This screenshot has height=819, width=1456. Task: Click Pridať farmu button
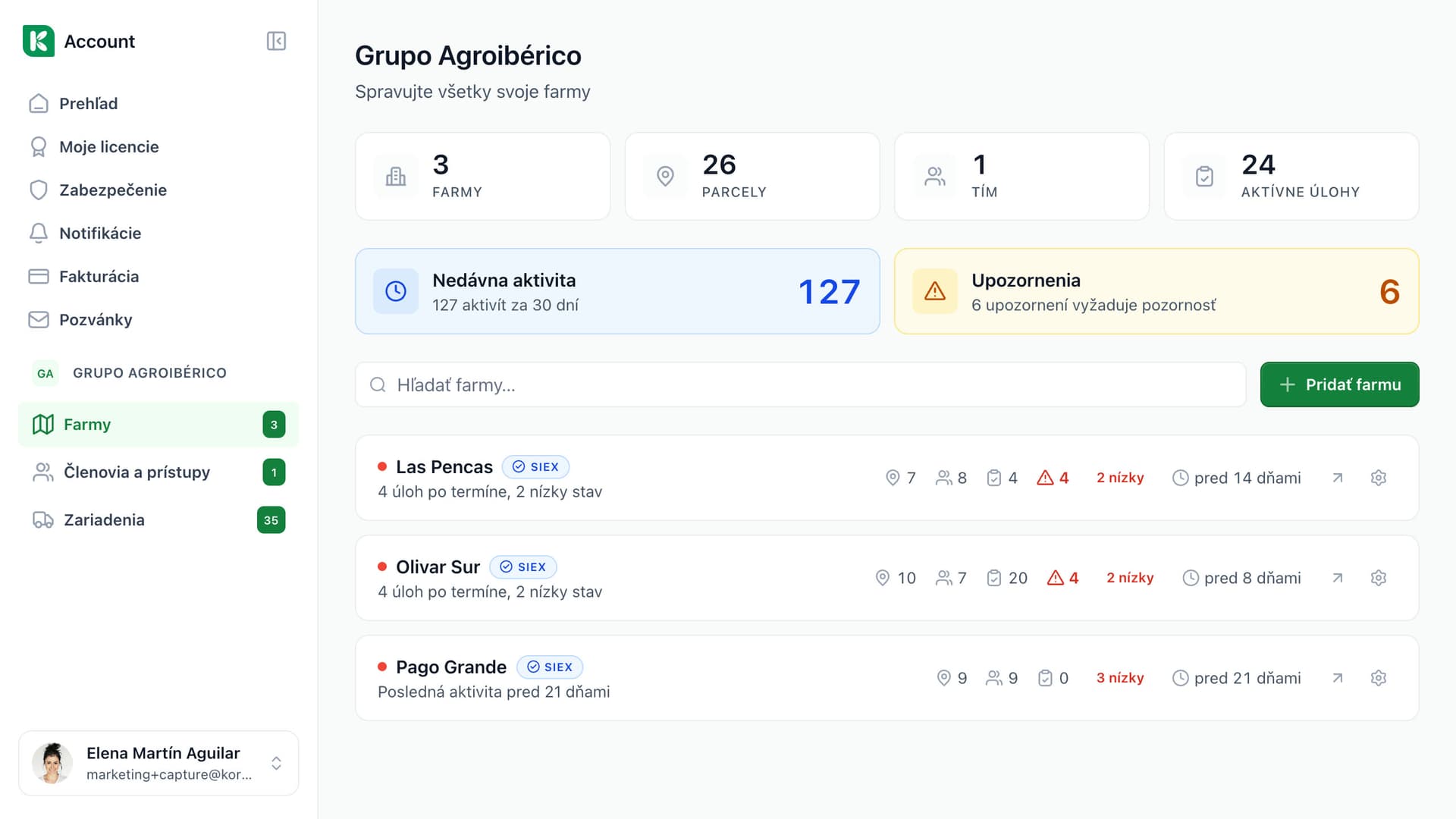1339,384
